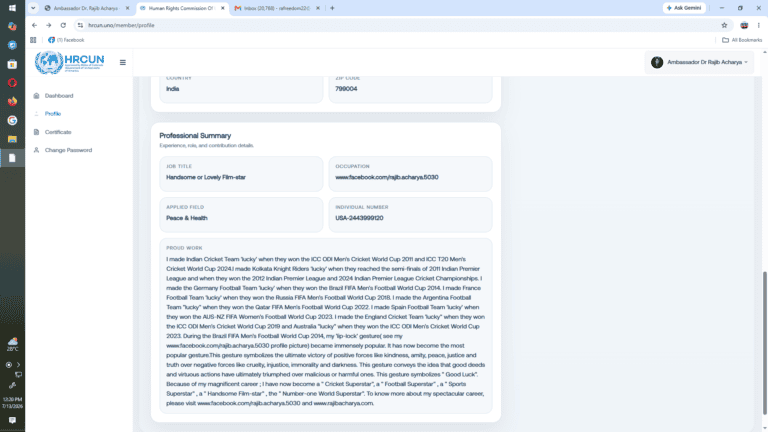
Task: Open the Windows Start button
Action: 12,8
